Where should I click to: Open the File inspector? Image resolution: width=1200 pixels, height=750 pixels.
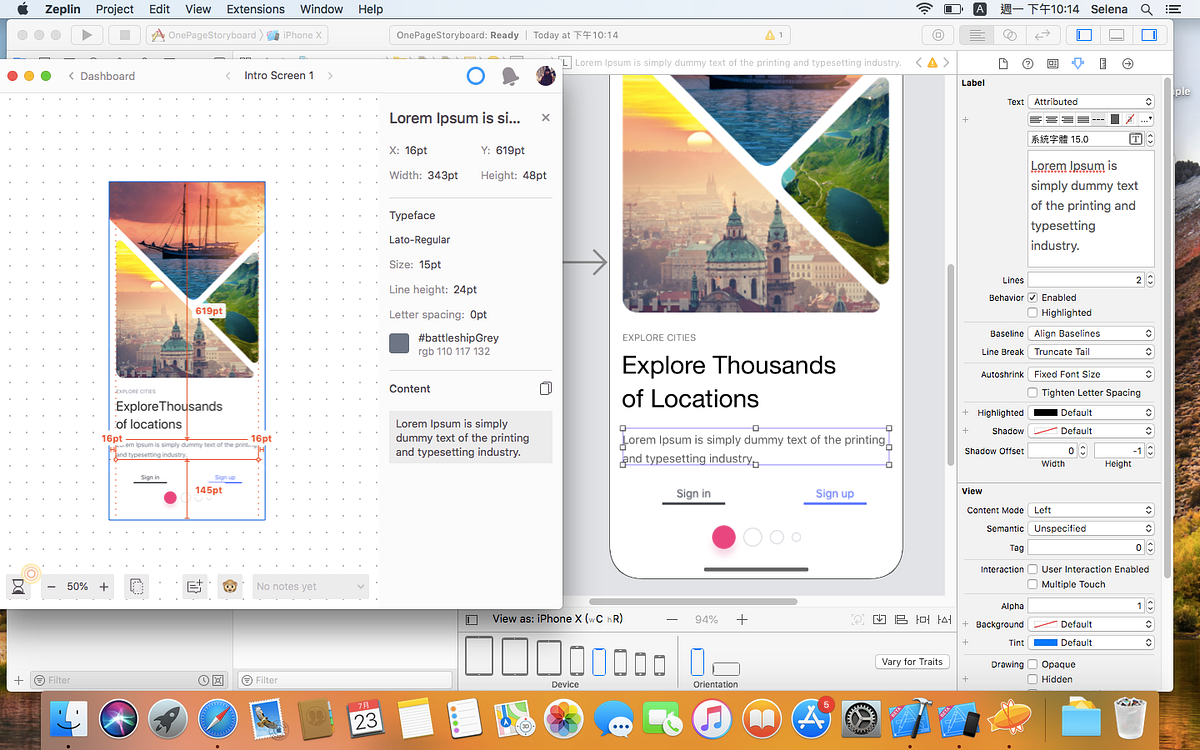pyautogui.click(x=1003, y=62)
